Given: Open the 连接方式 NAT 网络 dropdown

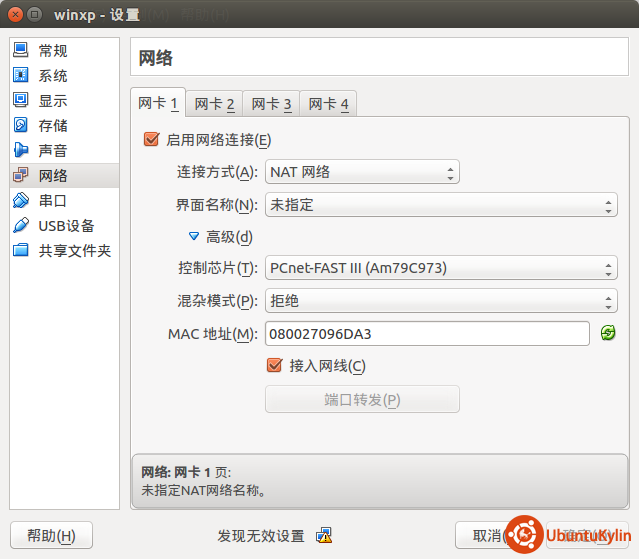Looking at the screenshot, I should point(361,172).
